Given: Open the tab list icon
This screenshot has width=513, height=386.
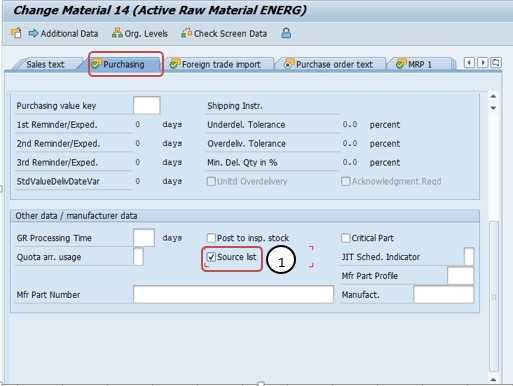Looking at the screenshot, I should tap(496, 63).
